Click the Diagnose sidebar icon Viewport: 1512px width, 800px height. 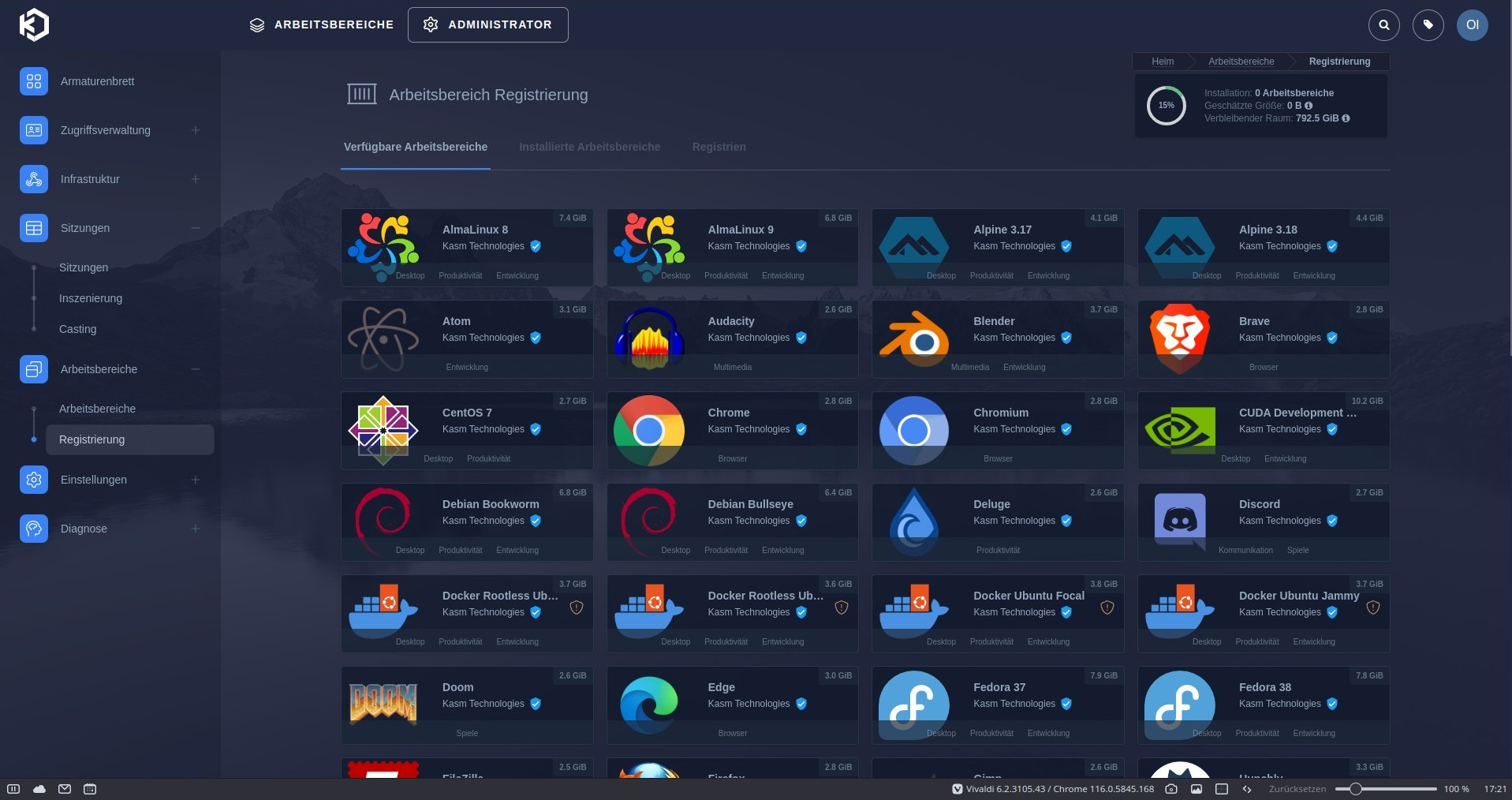[x=34, y=529]
